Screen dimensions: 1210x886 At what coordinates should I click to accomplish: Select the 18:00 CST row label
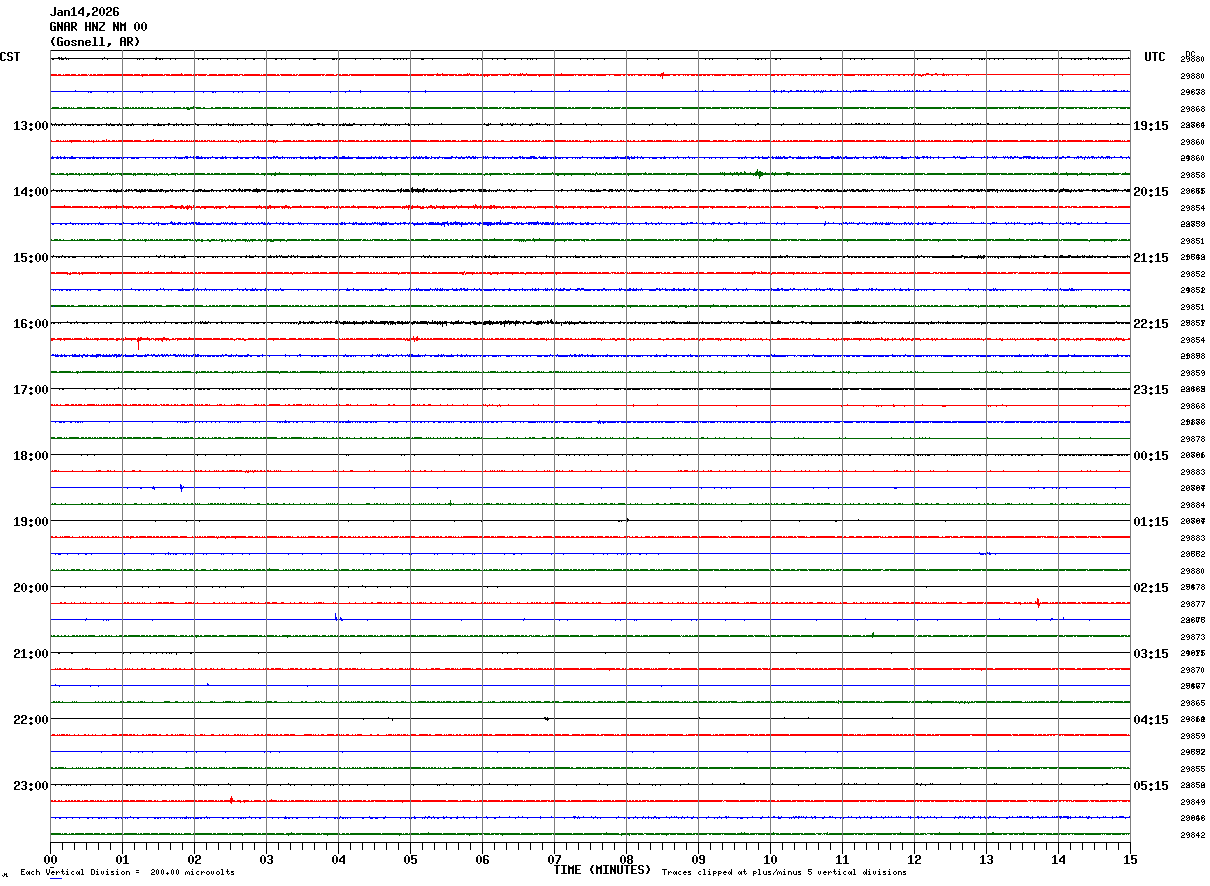coord(31,456)
